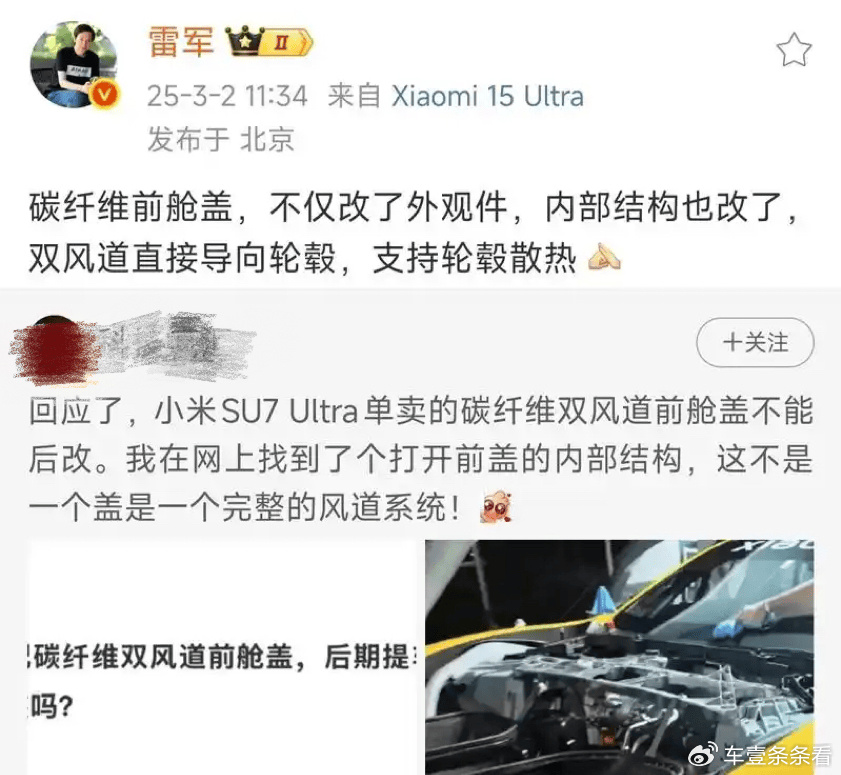The height and width of the screenshot is (775, 841).
Task: Open the car engine bay photo
Action: pyautogui.click(x=619, y=657)
